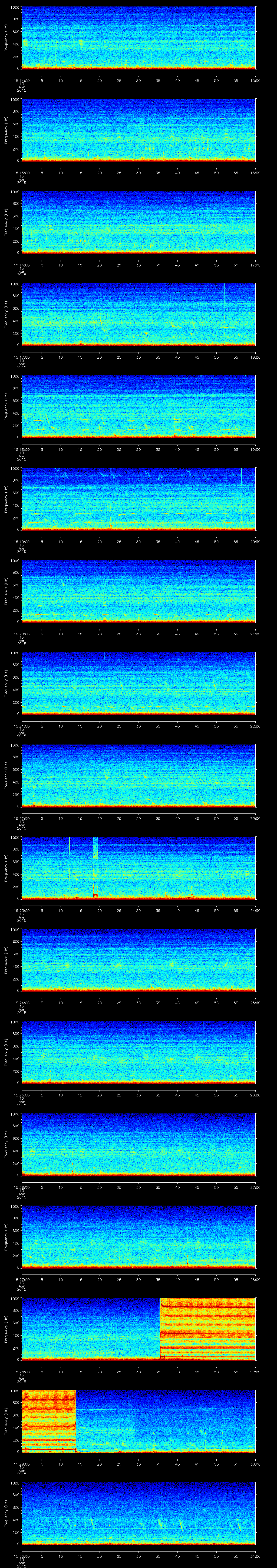The height and width of the screenshot is (1568, 277).
Task: Select the spectrogram beginning at 15:21:00
Action: [139, 683]
